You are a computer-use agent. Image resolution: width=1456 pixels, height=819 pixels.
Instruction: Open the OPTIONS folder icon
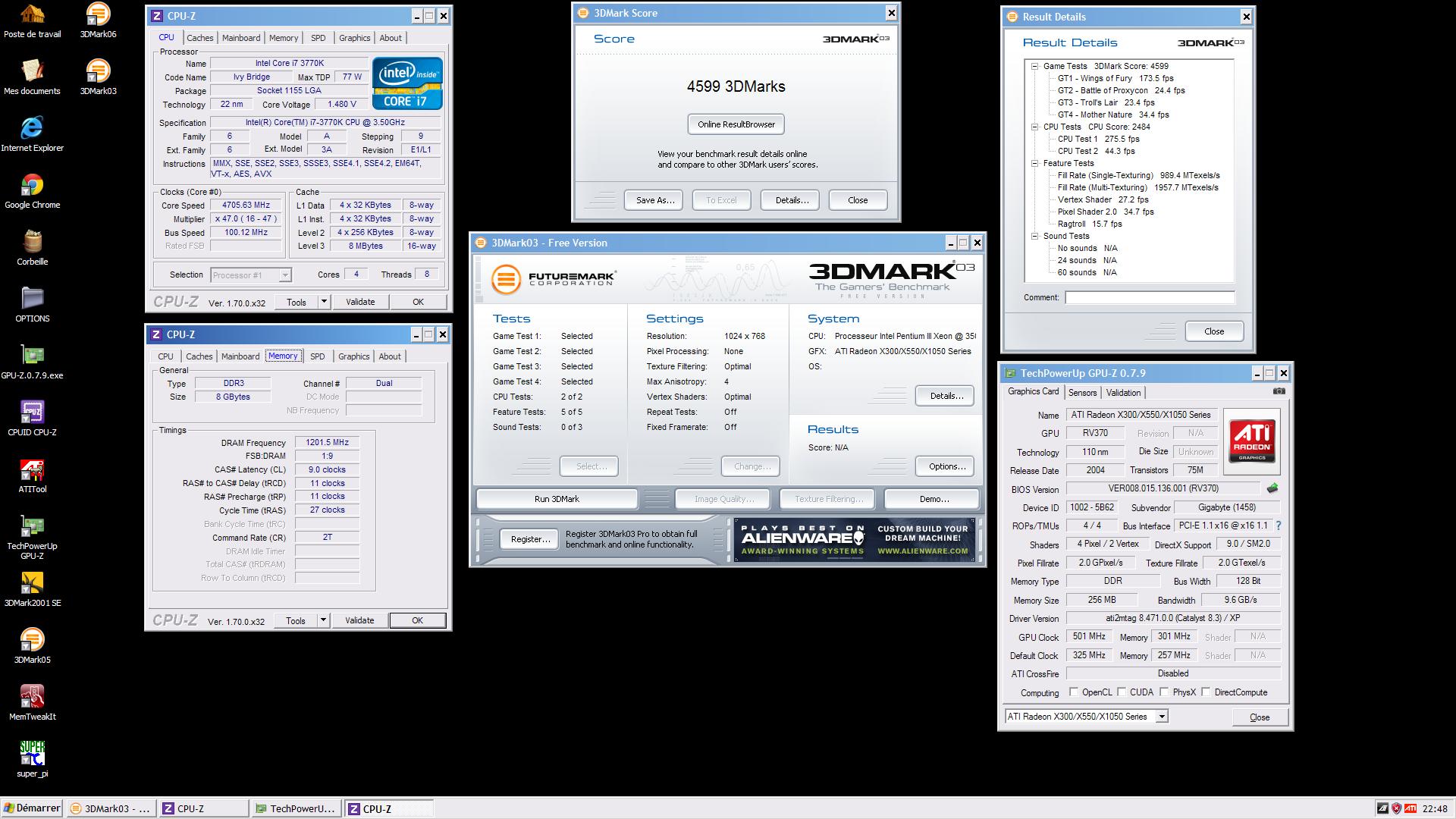pyautogui.click(x=32, y=304)
